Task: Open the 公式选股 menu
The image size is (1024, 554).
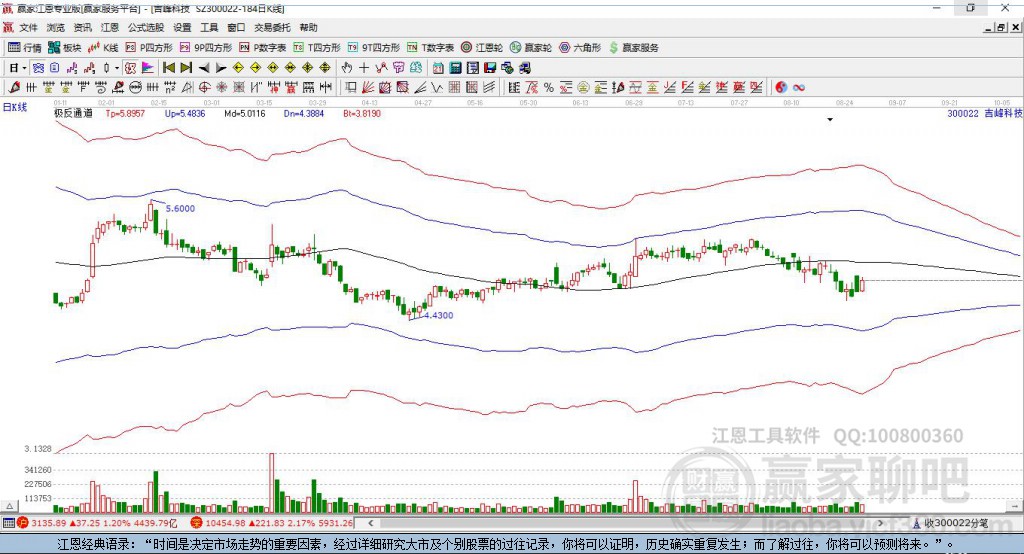Action: point(146,27)
